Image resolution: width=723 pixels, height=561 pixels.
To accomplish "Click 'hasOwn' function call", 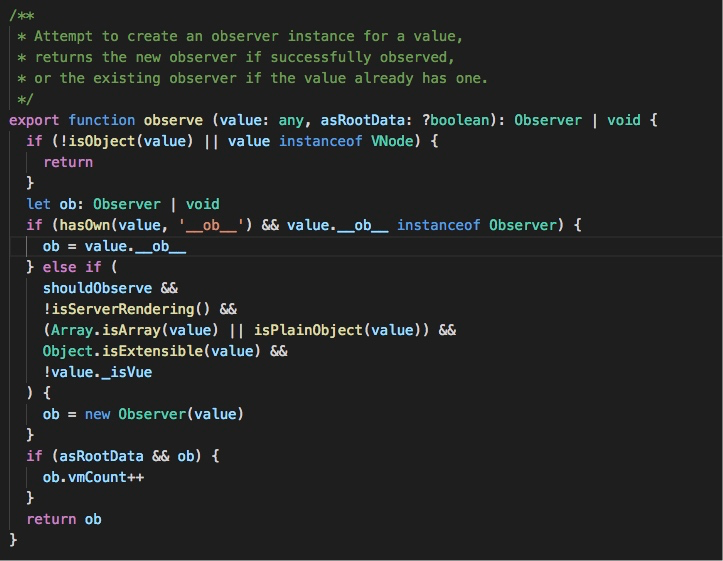I will click(85, 225).
